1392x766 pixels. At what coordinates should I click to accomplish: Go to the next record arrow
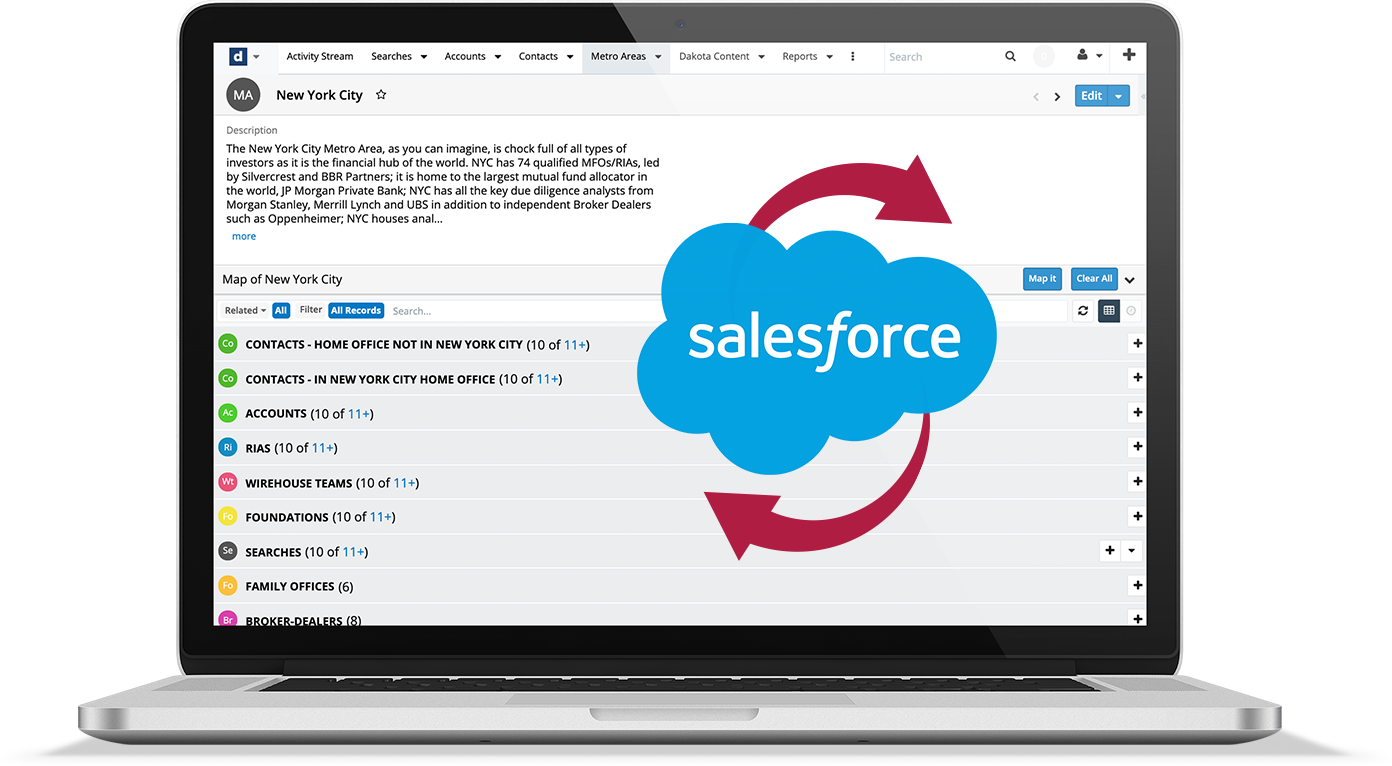tap(1057, 97)
